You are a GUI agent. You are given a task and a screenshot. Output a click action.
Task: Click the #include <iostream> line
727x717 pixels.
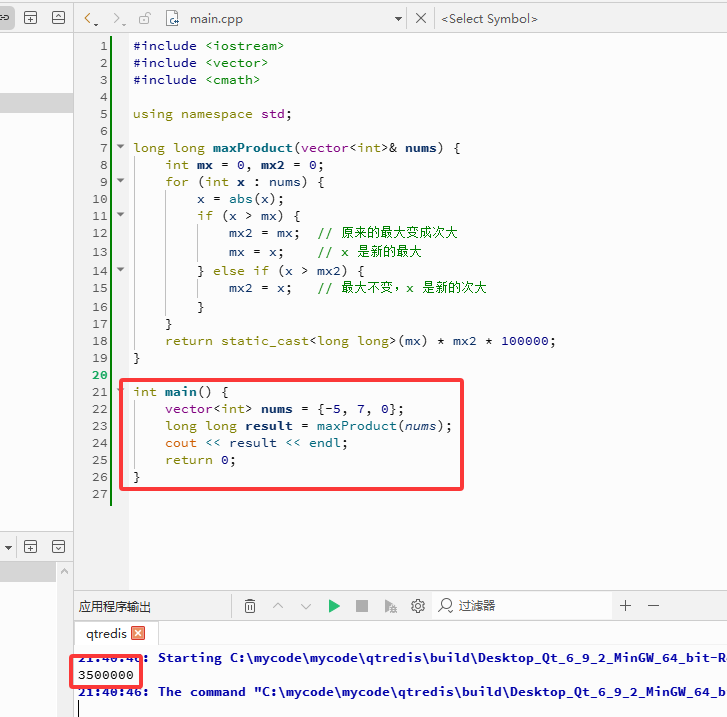[208, 46]
